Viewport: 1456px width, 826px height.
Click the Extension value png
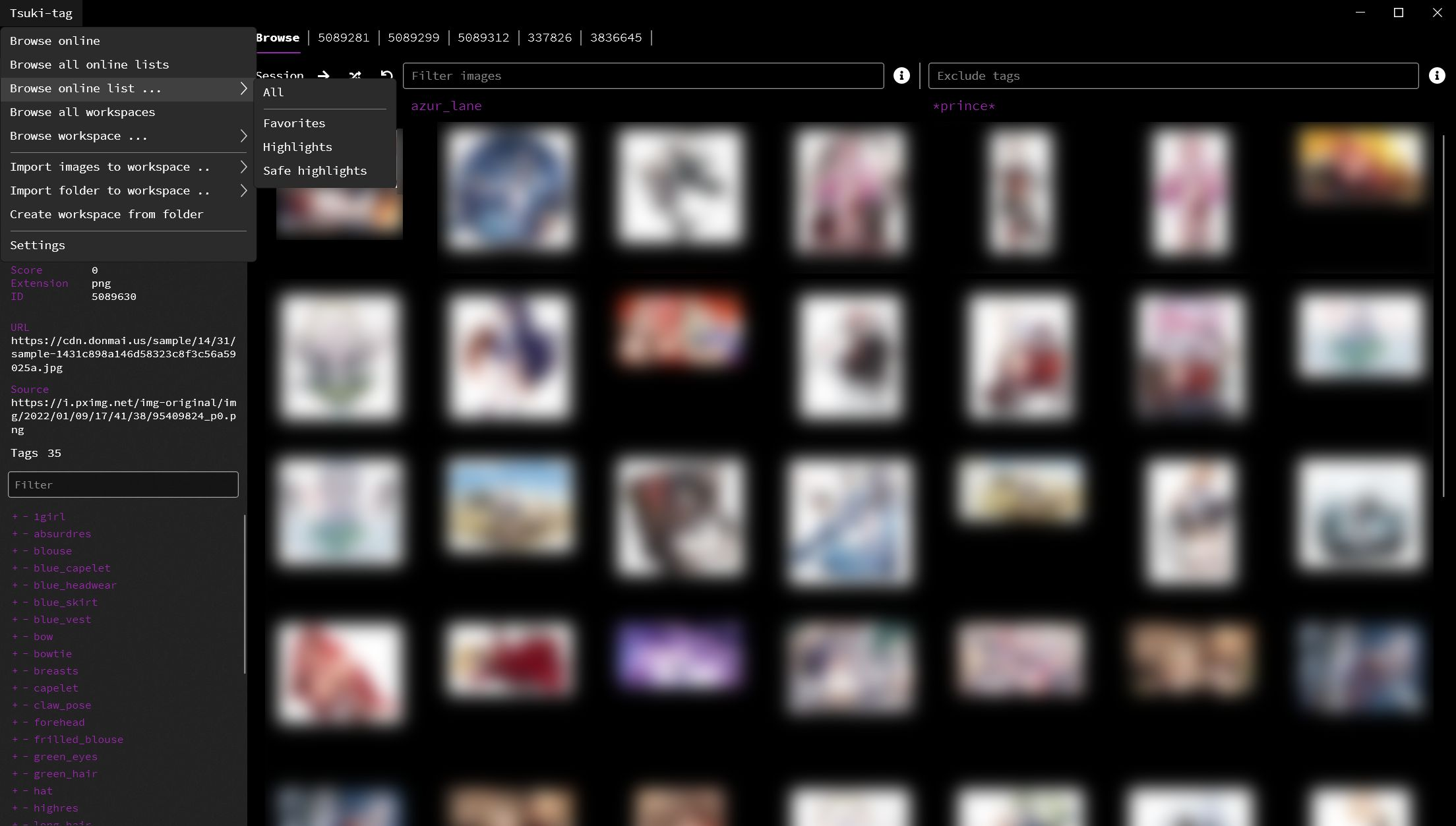(101, 283)
